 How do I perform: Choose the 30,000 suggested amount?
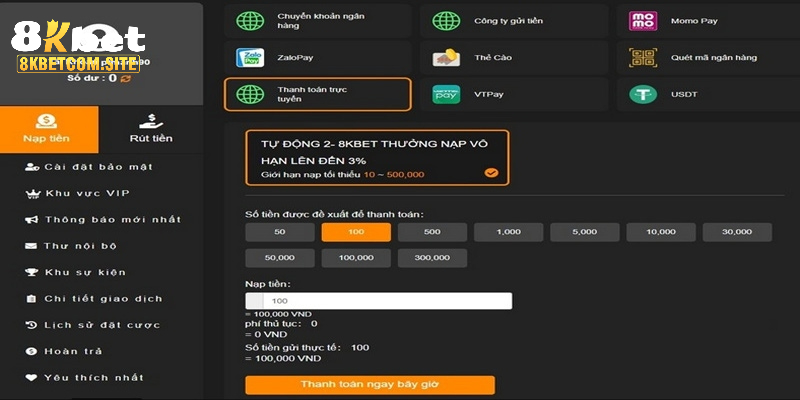click(737, 232)
